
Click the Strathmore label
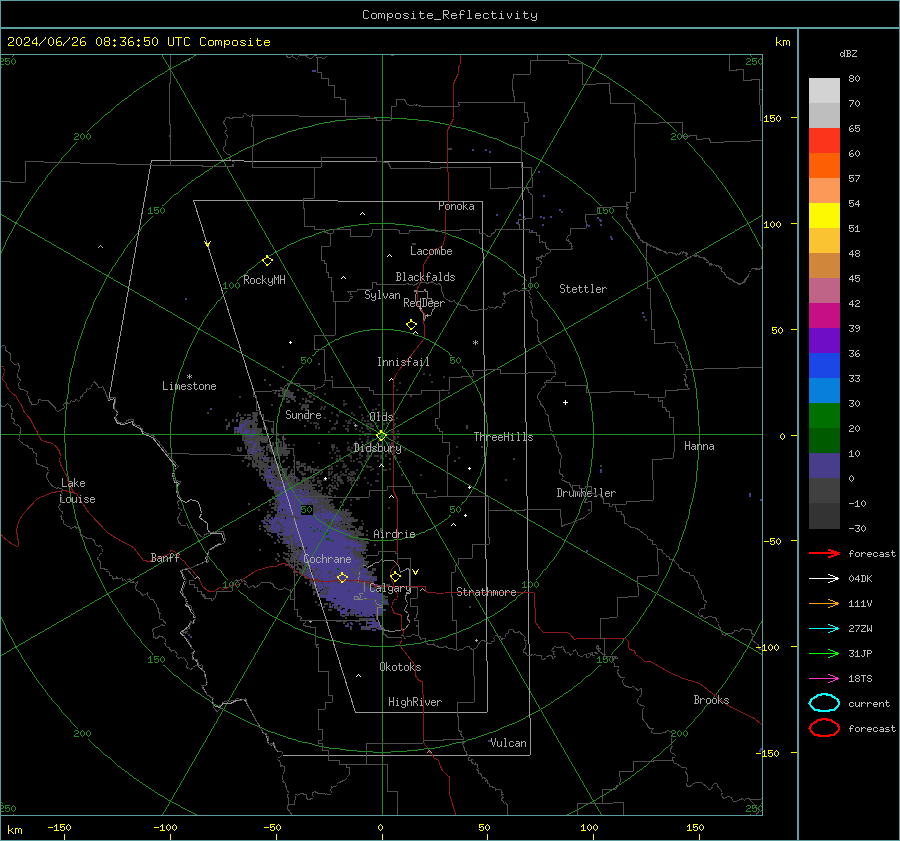click(x=486, y=592)
